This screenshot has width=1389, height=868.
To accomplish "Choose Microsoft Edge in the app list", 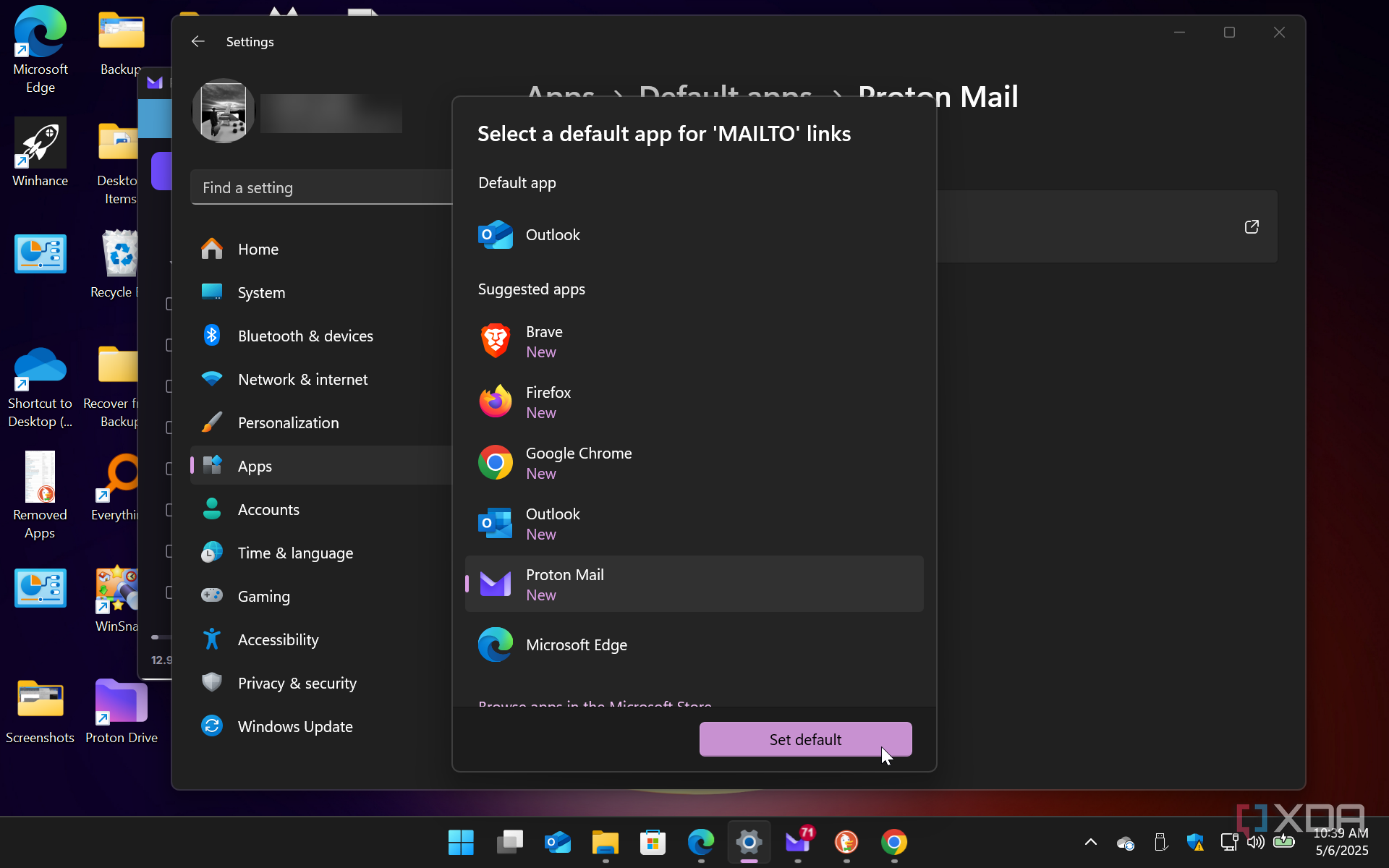I will [x=694, y=644].
